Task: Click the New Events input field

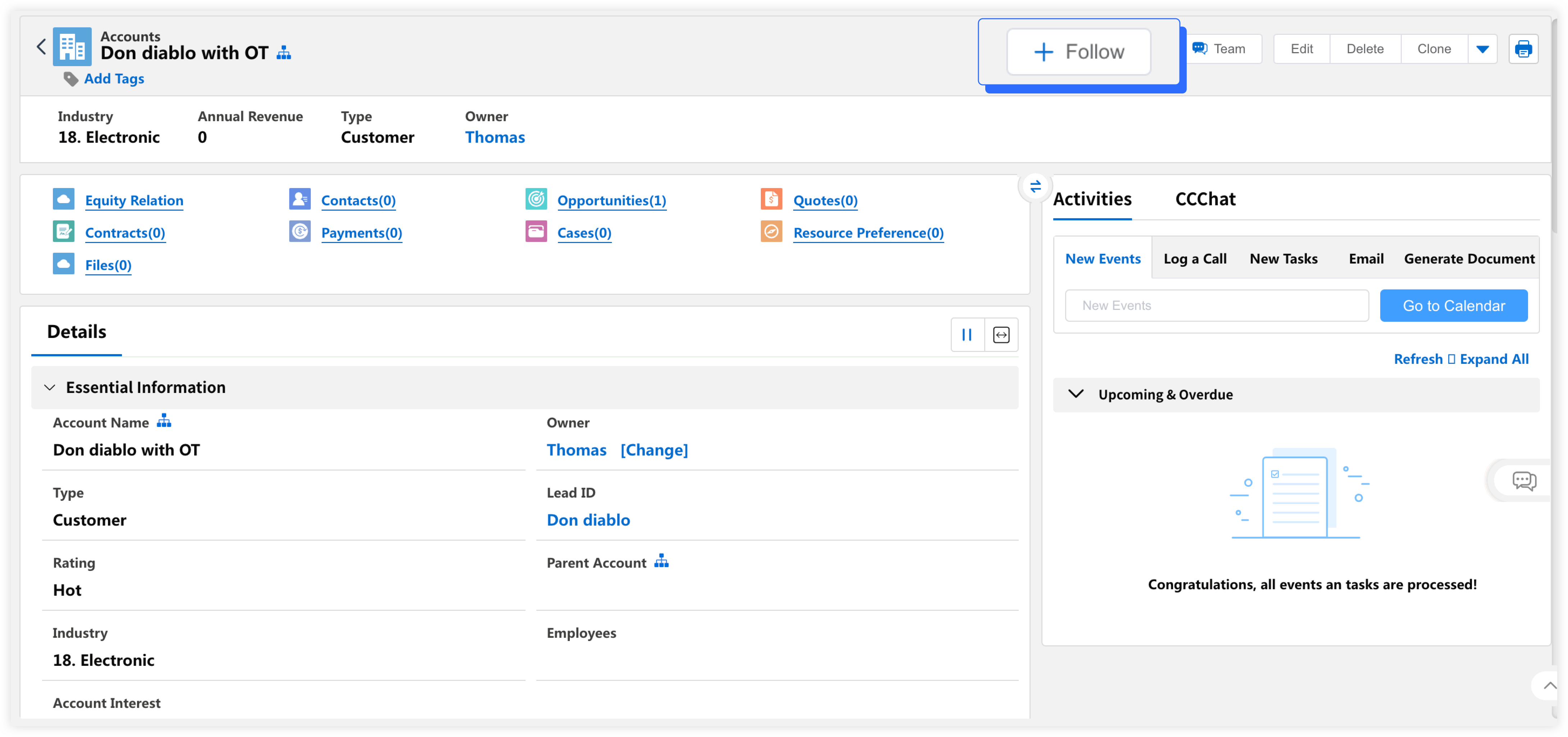Action: pos(1216,306)
